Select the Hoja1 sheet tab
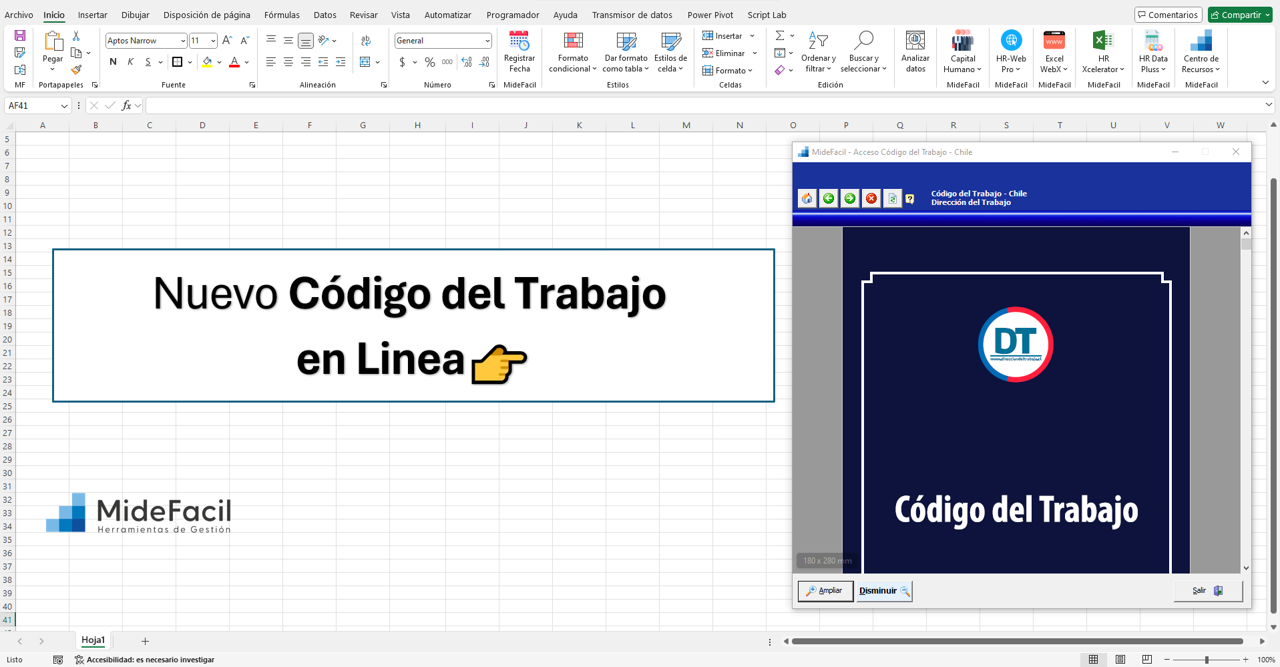The width and height of the screenshot is (1280, 667). pyautogui.click(x=93, y=640)
